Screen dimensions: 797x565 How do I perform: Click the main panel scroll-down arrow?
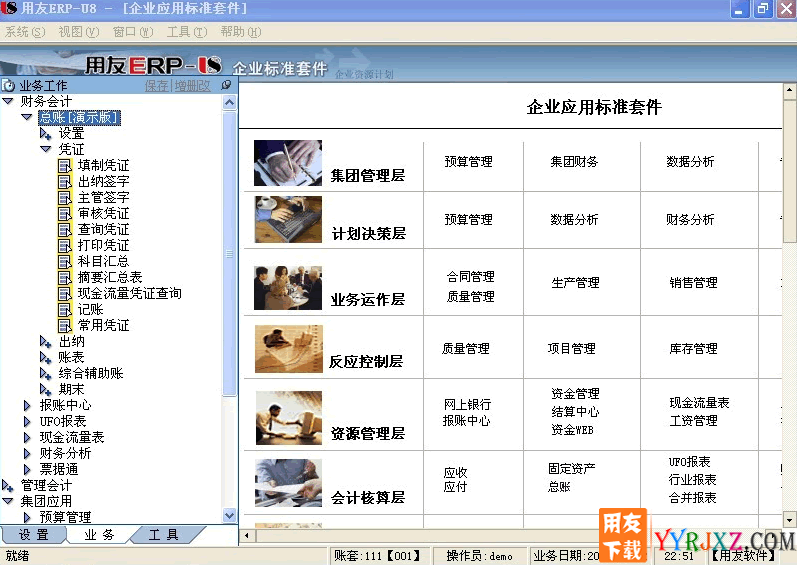(x=789, y=520)
